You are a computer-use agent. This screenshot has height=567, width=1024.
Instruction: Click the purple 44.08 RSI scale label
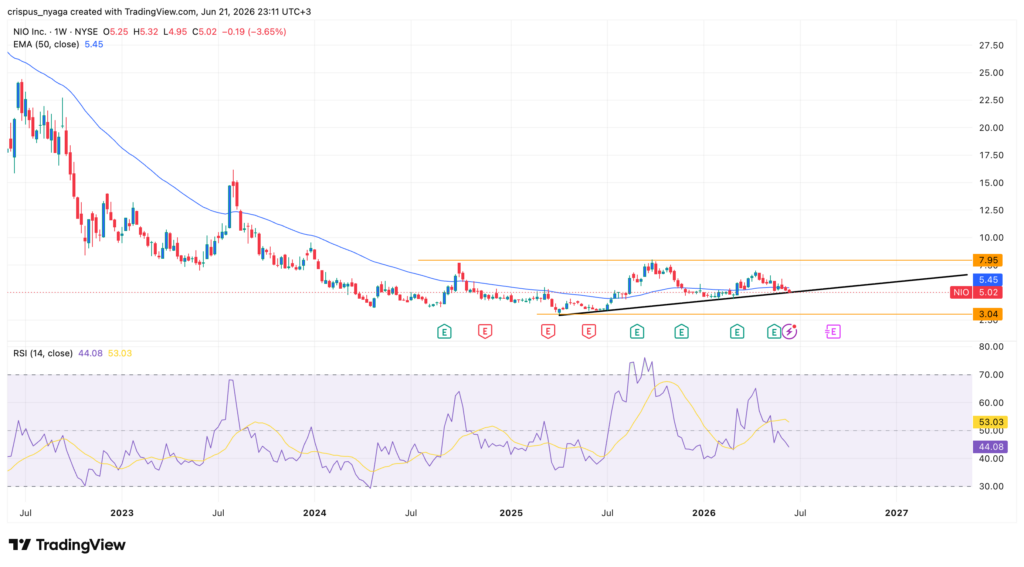(990, 447)
